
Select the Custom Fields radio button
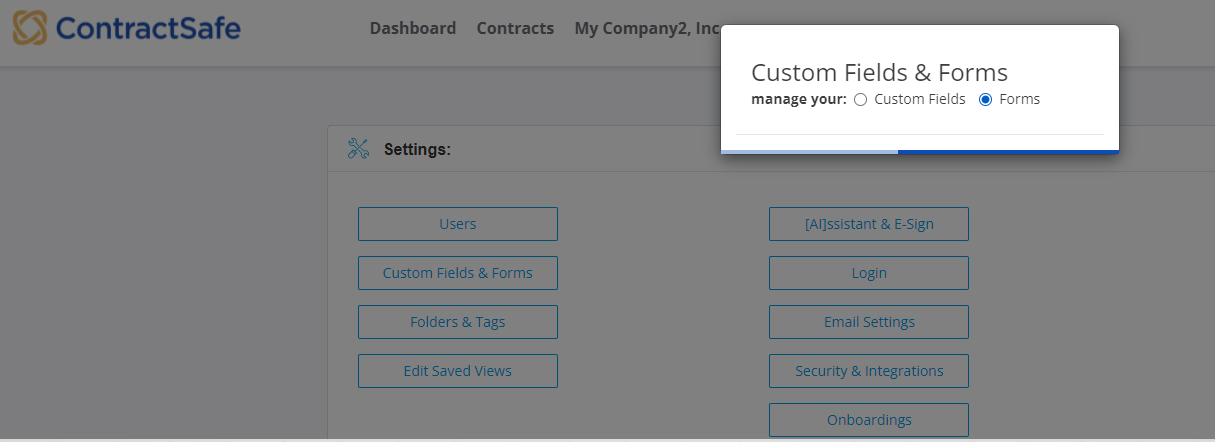click(x=860, y=99)
